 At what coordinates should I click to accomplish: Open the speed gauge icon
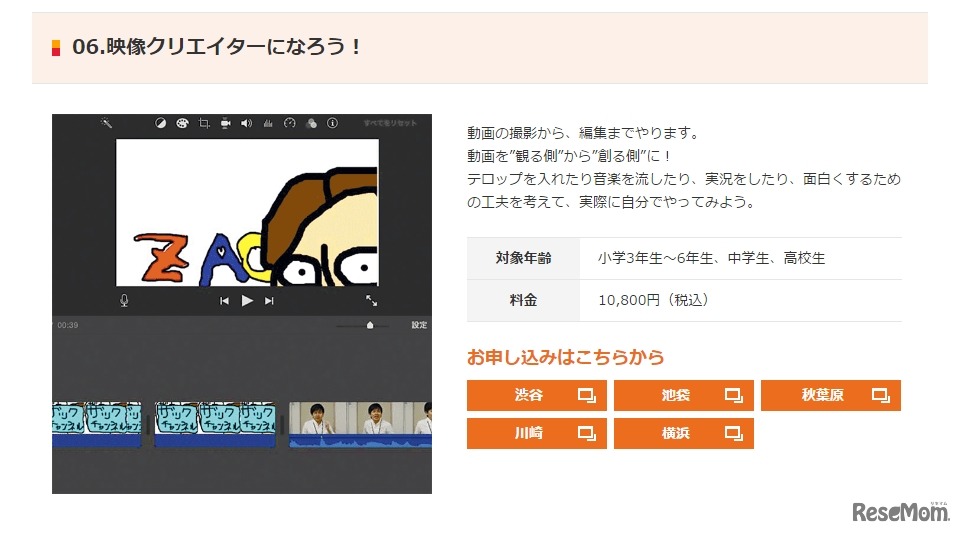289,123
